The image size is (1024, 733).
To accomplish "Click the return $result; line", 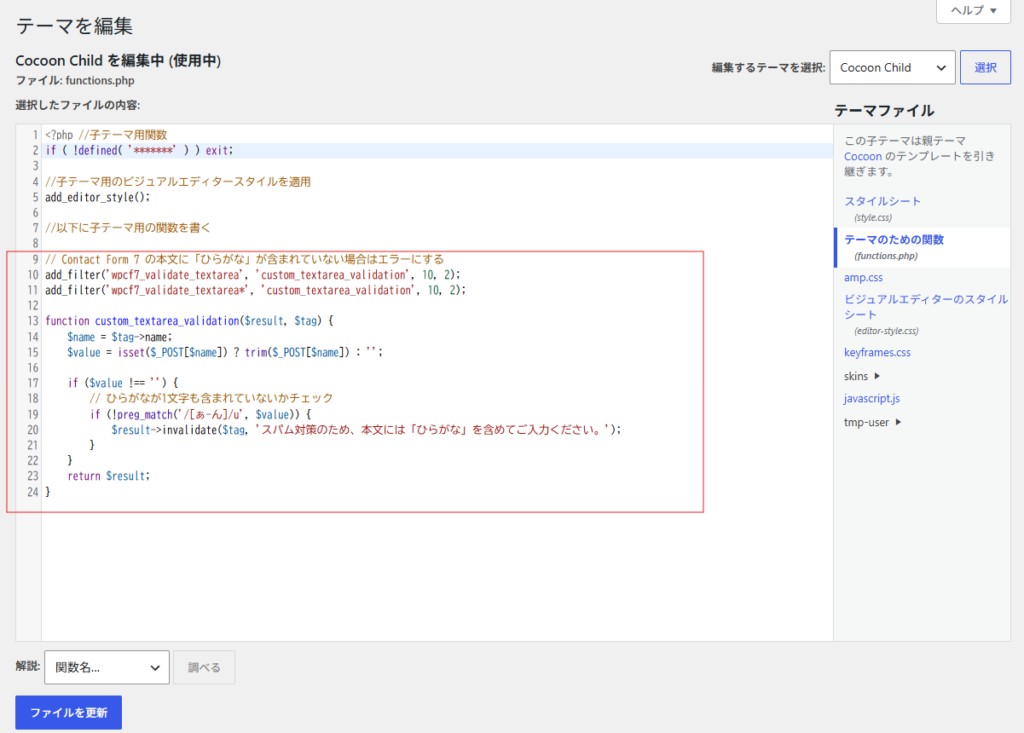I will (108, 476).
